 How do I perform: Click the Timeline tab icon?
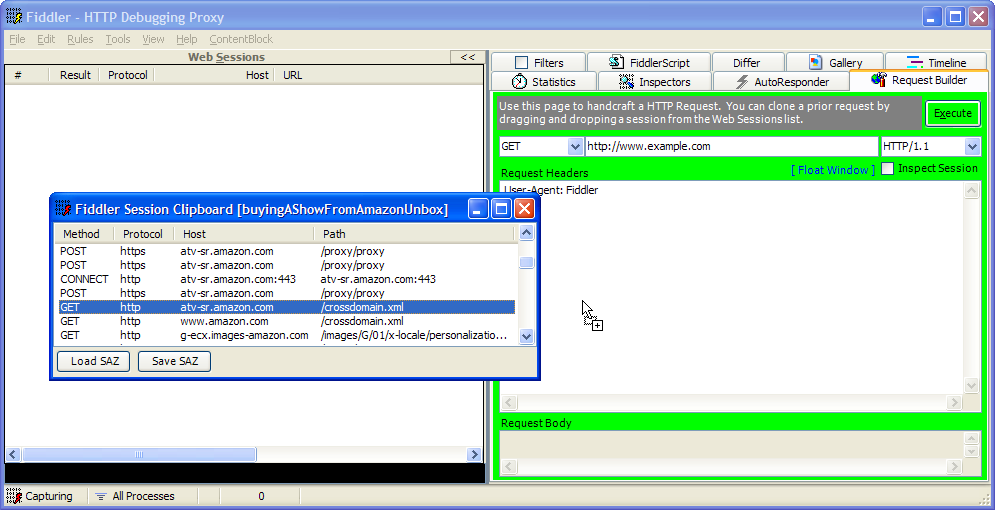point(915,63)
